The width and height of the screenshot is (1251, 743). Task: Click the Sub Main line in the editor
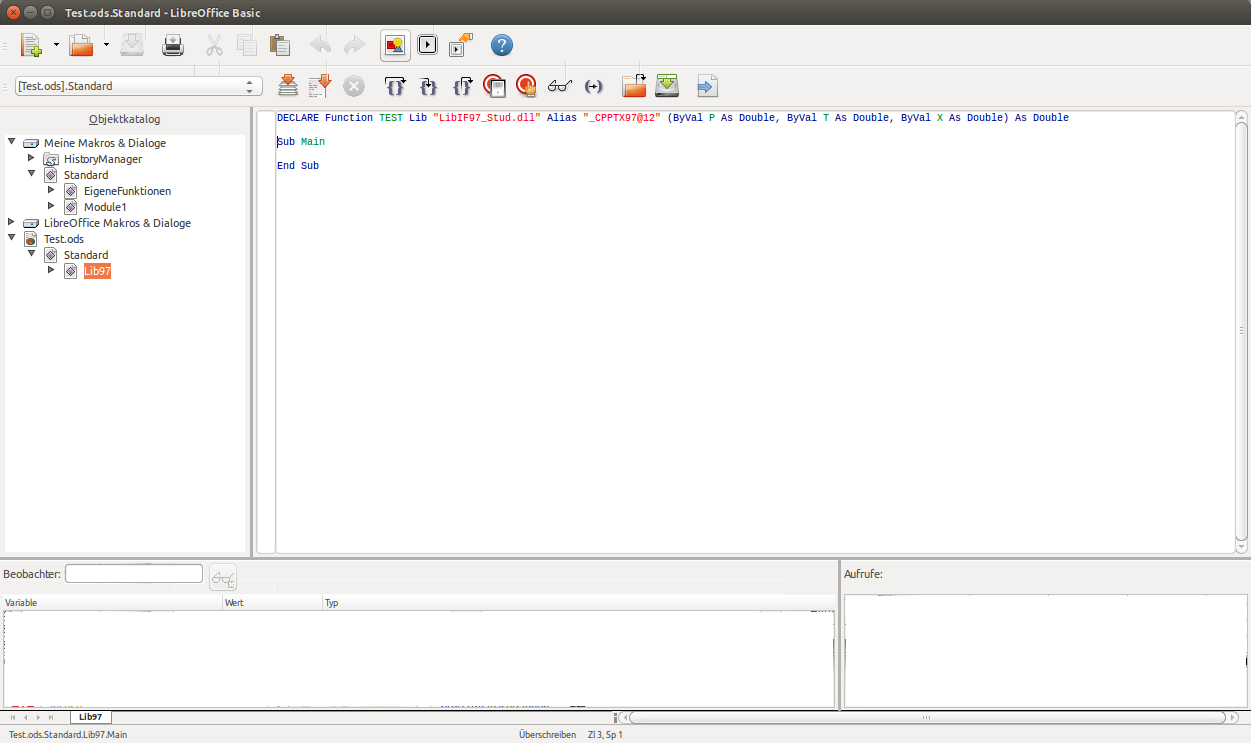301,142
